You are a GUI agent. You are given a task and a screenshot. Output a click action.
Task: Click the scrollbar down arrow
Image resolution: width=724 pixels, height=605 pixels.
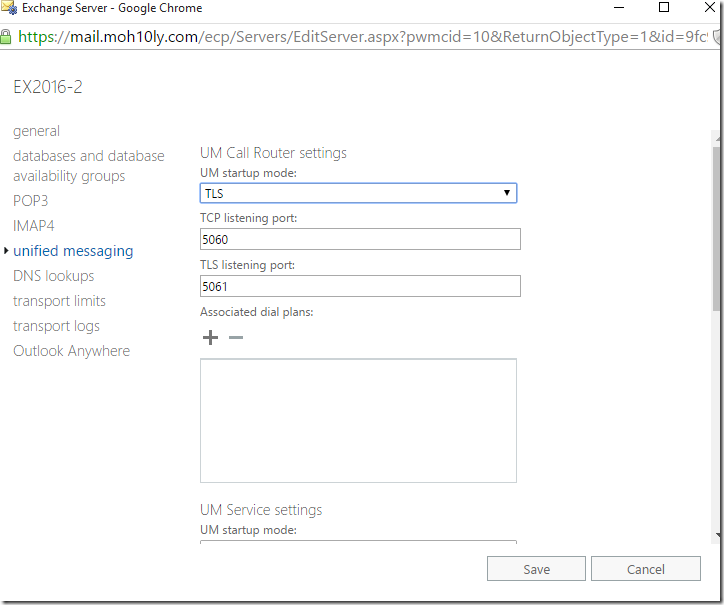point(718,535)
